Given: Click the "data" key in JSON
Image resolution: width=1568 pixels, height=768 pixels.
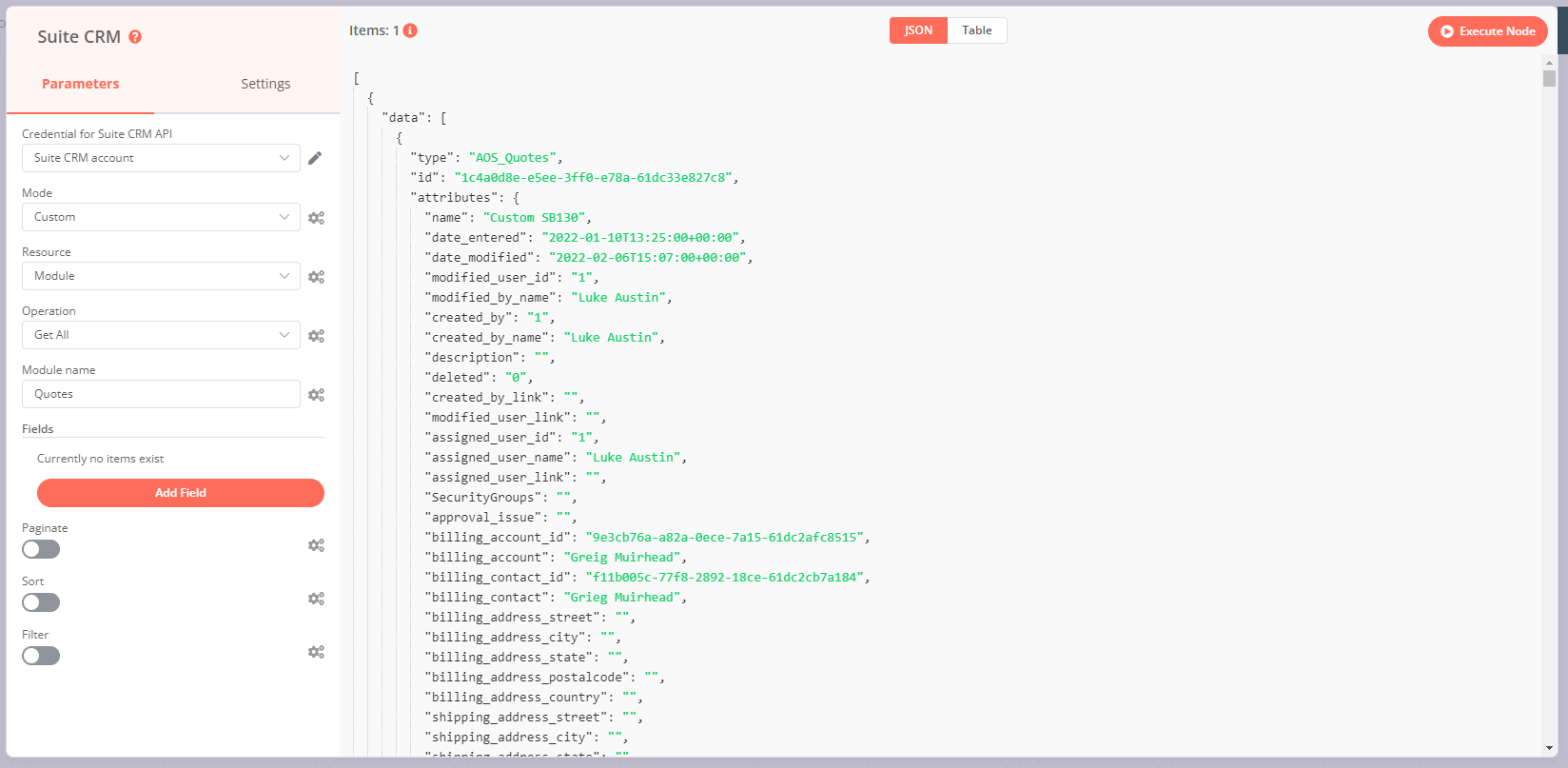Looking at the screenshot, I should [x=403, y=118].
